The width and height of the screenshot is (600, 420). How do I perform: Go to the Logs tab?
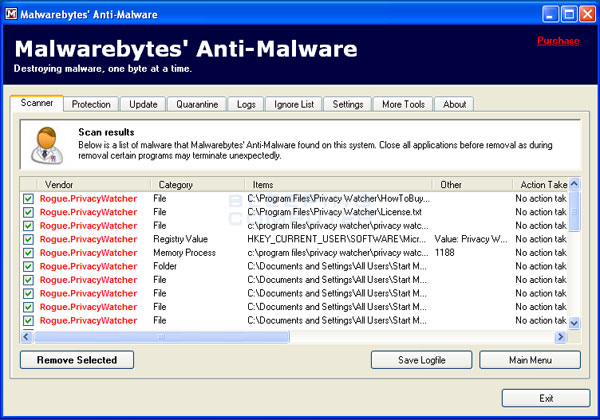(246, 104)
